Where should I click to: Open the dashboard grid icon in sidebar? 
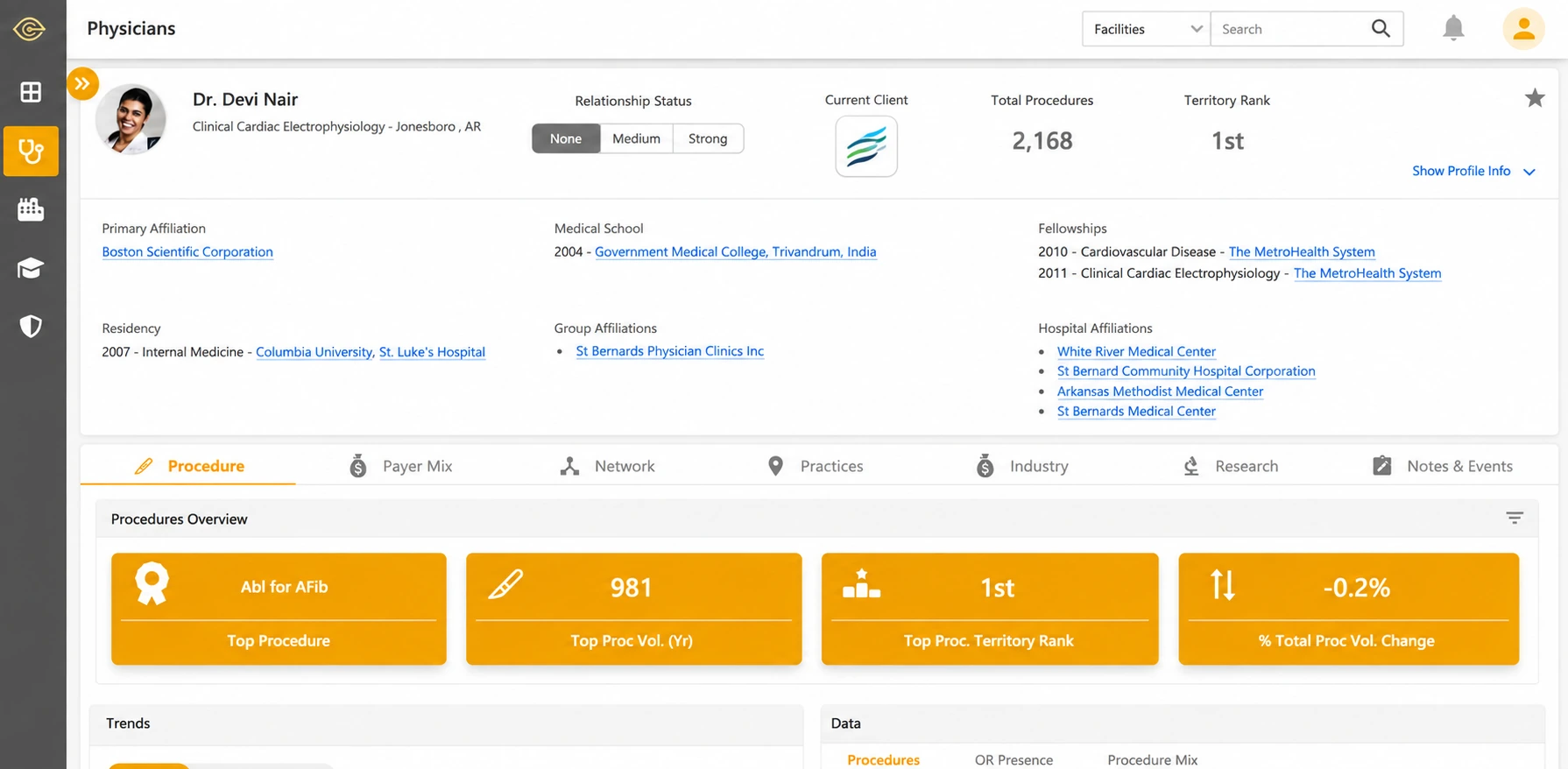[x=31, y=92]
